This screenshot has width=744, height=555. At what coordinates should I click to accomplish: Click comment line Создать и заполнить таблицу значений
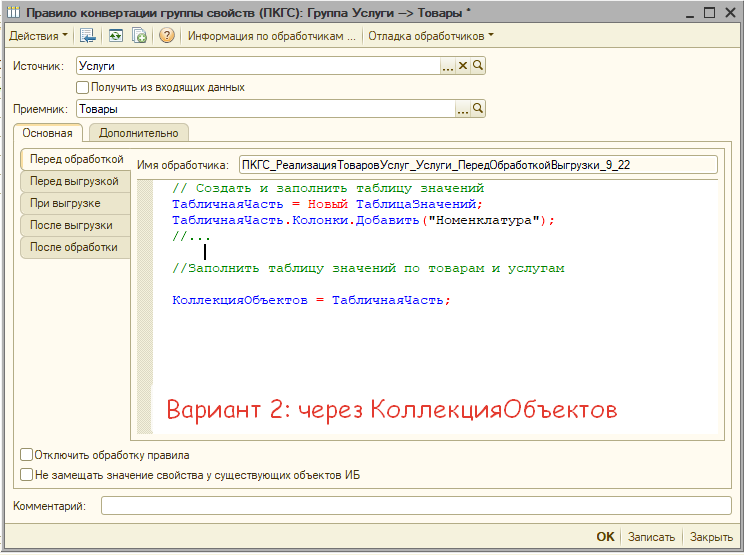[328, 188]
